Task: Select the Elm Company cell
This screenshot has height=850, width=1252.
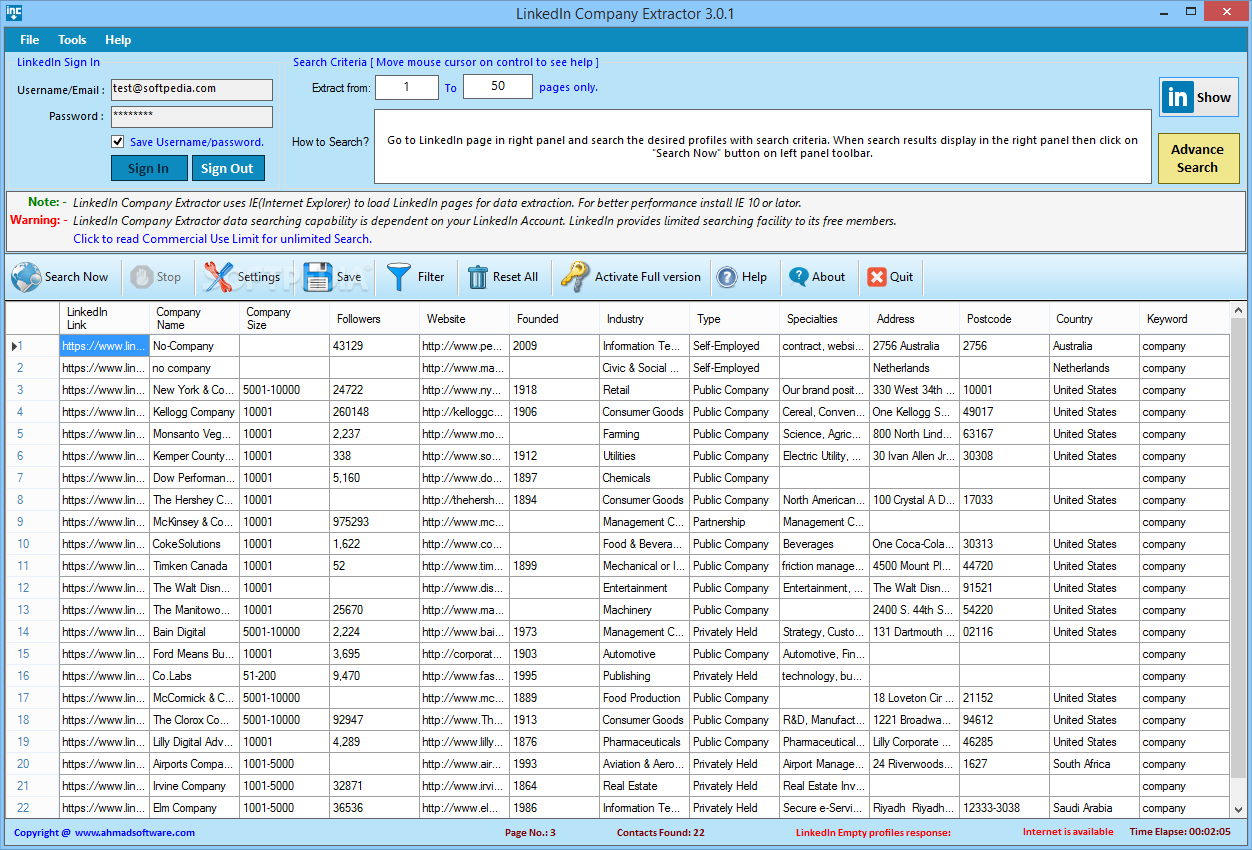Action: 194,808
